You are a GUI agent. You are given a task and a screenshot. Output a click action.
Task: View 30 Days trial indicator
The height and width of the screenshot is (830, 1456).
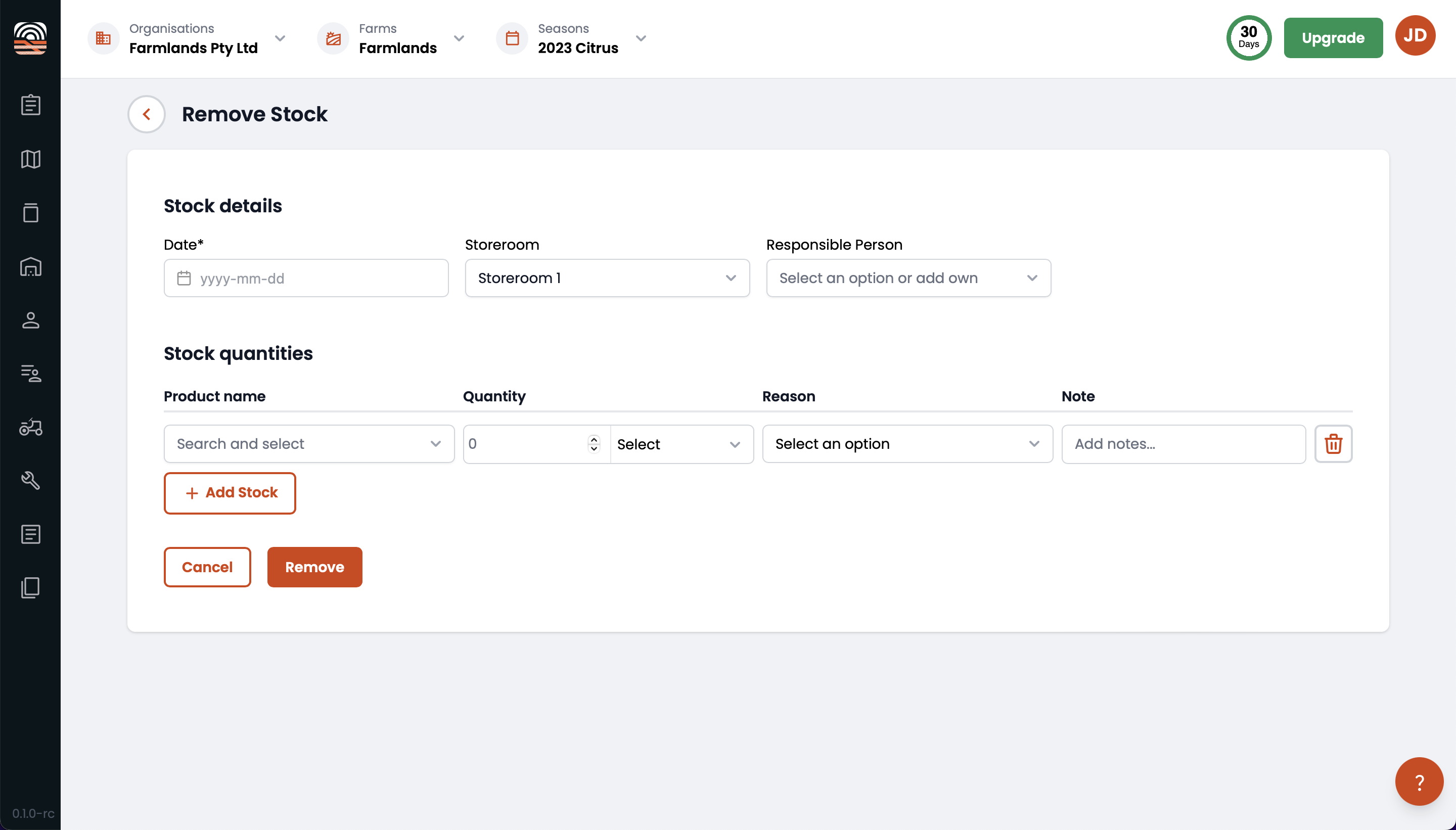coord(1249,37)
